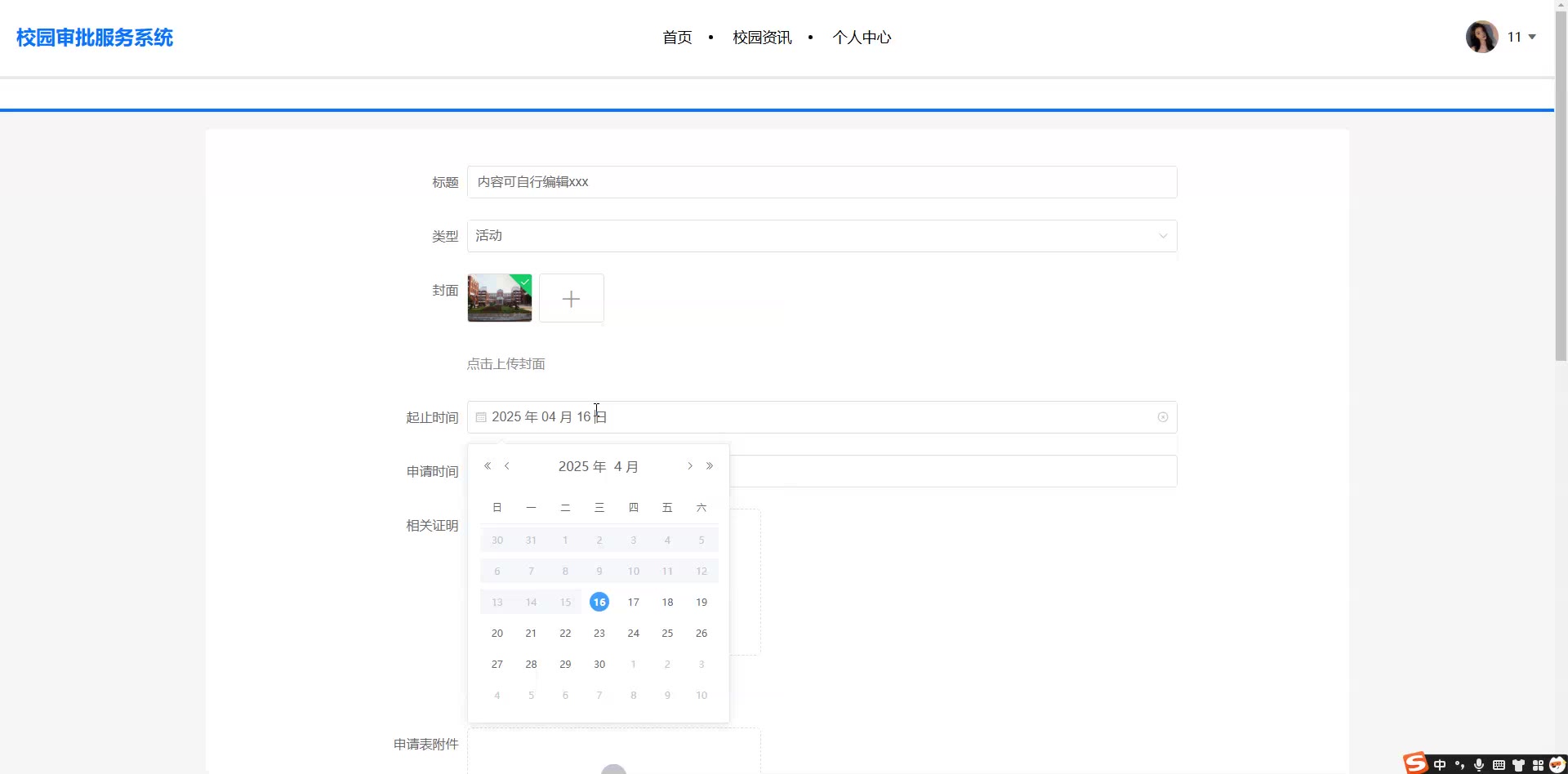Viewport: 1568px width, 774px height.
Task: Click Sogou input method S icon
Action: point(1416,764)
